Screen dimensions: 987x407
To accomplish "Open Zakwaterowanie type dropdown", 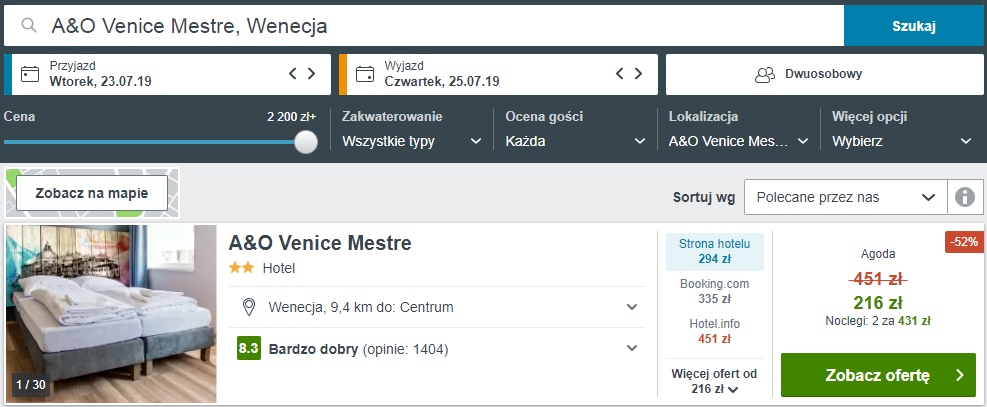I will tap(412, 141).
